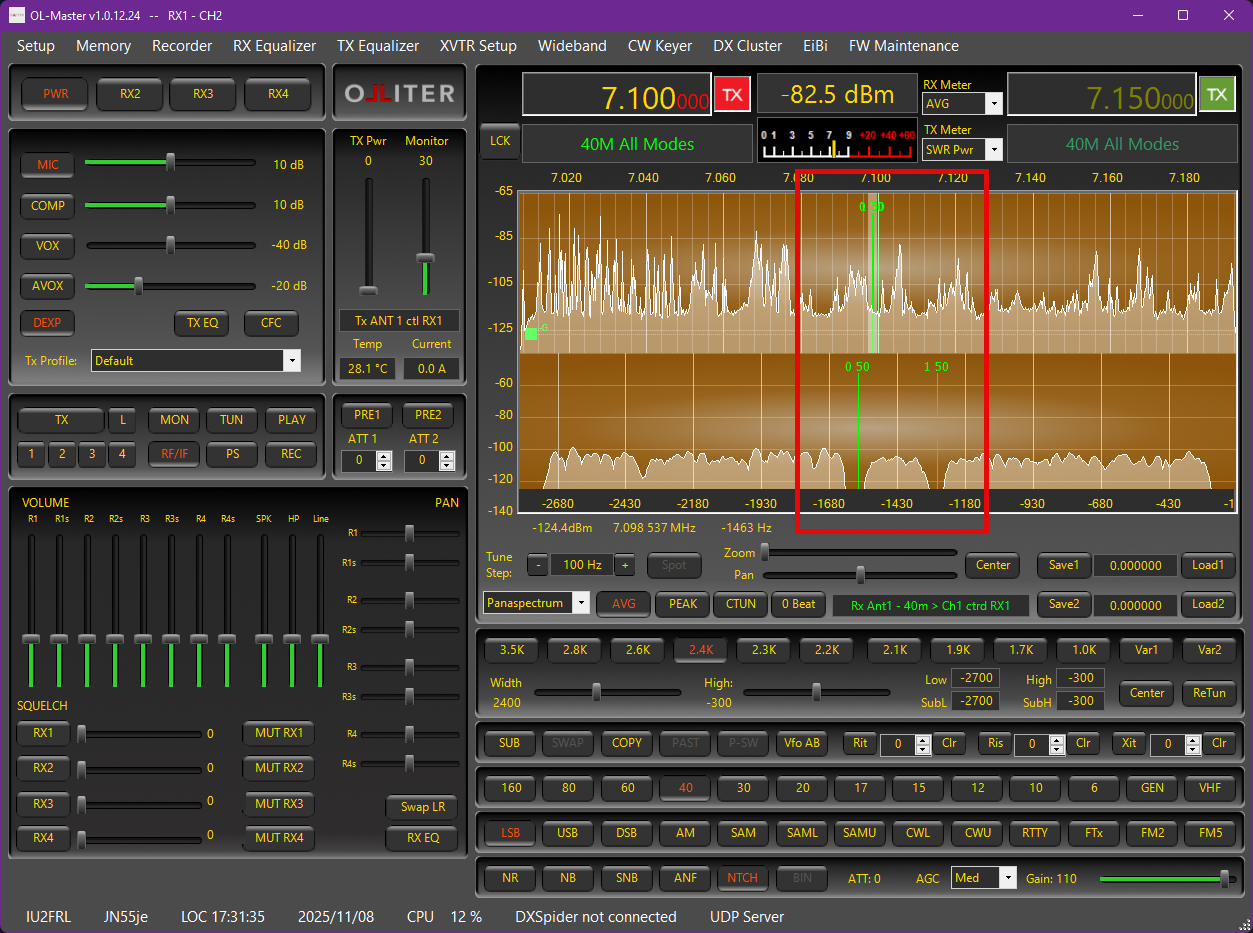Viewport: 1253px width, 933px height.
Task: Select the USB mode button
Action: [568, 832]
